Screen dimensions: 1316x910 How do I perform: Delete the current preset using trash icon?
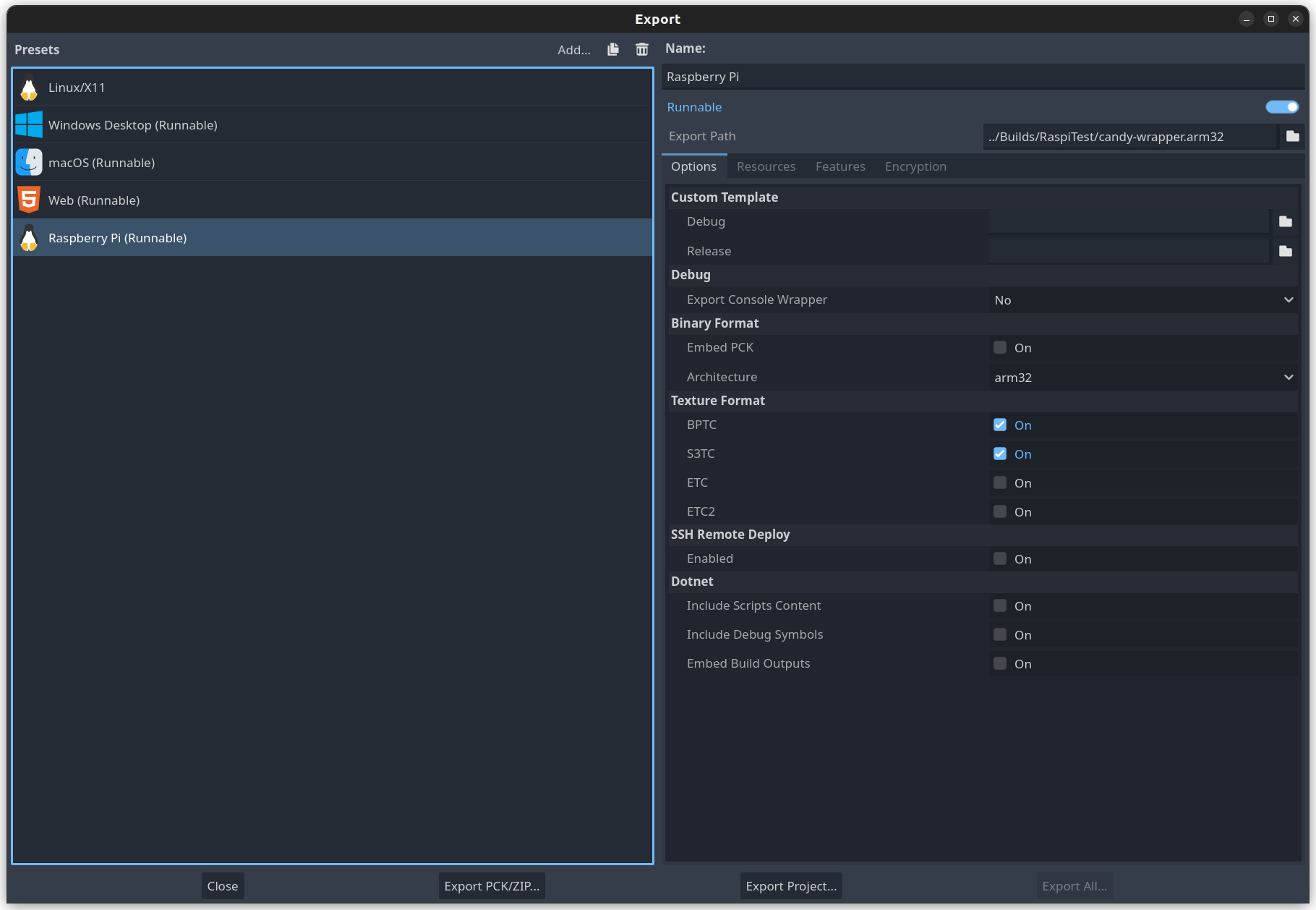pyautogui.click(x=641, y=49)
